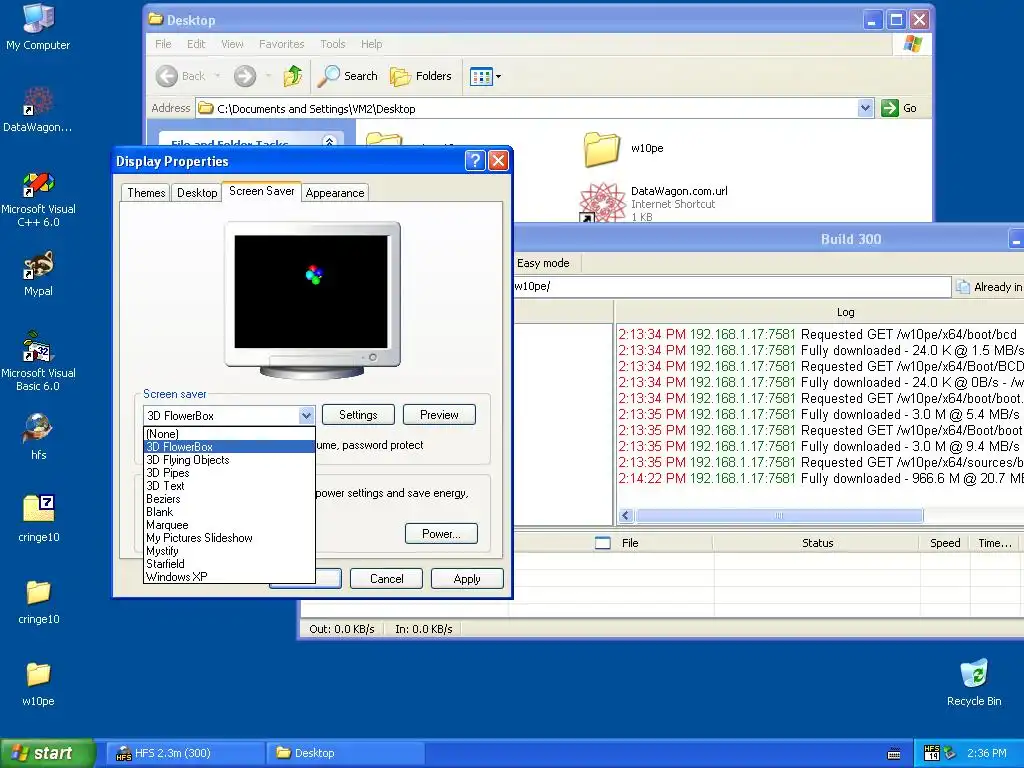1024x768 pixels.
Task: Click screen saver Settings button
Action: coord(358,415)
